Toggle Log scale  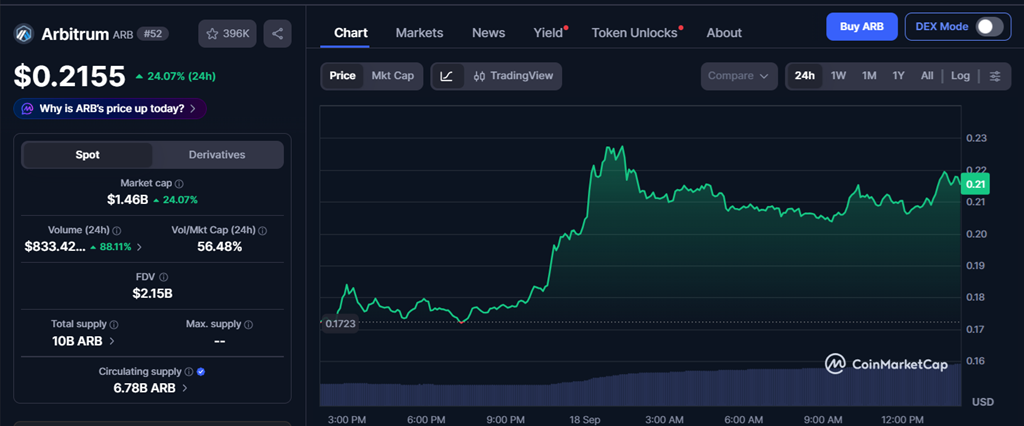[x=960, y=76]
